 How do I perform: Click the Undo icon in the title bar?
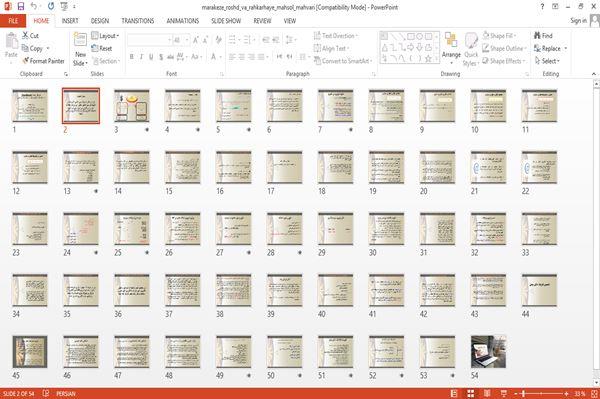click(x=34, y=6)
